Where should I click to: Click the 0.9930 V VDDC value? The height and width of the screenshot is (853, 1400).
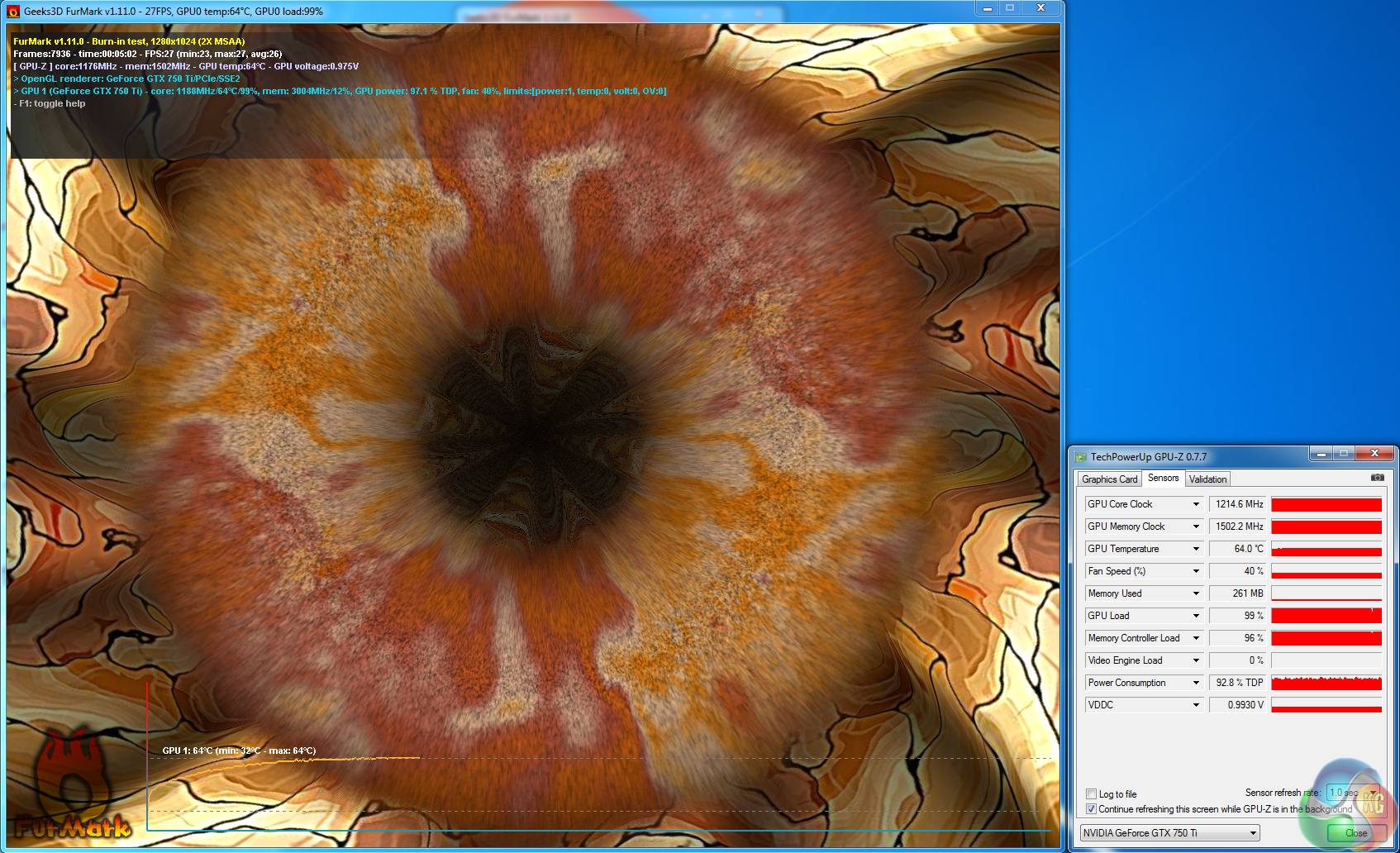click(1237, 705)
